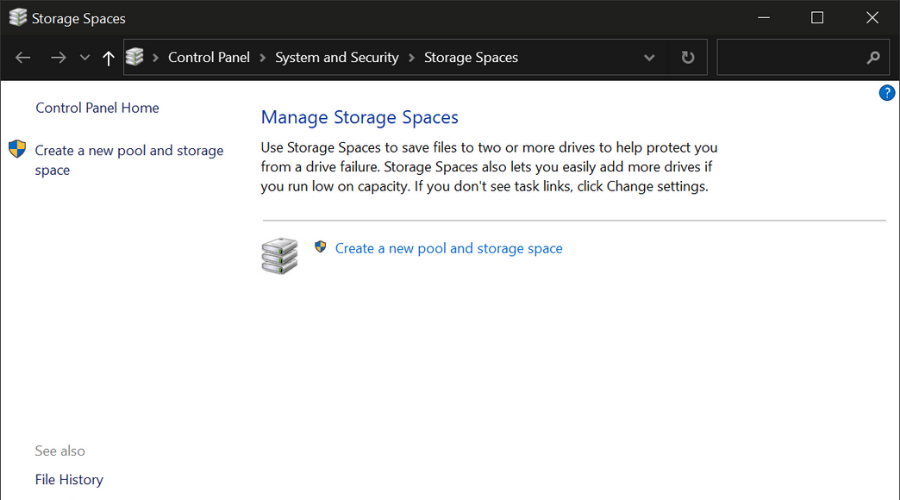Go up one level with the Up arrow
The image size is (900, 500).
coord(108,57)
